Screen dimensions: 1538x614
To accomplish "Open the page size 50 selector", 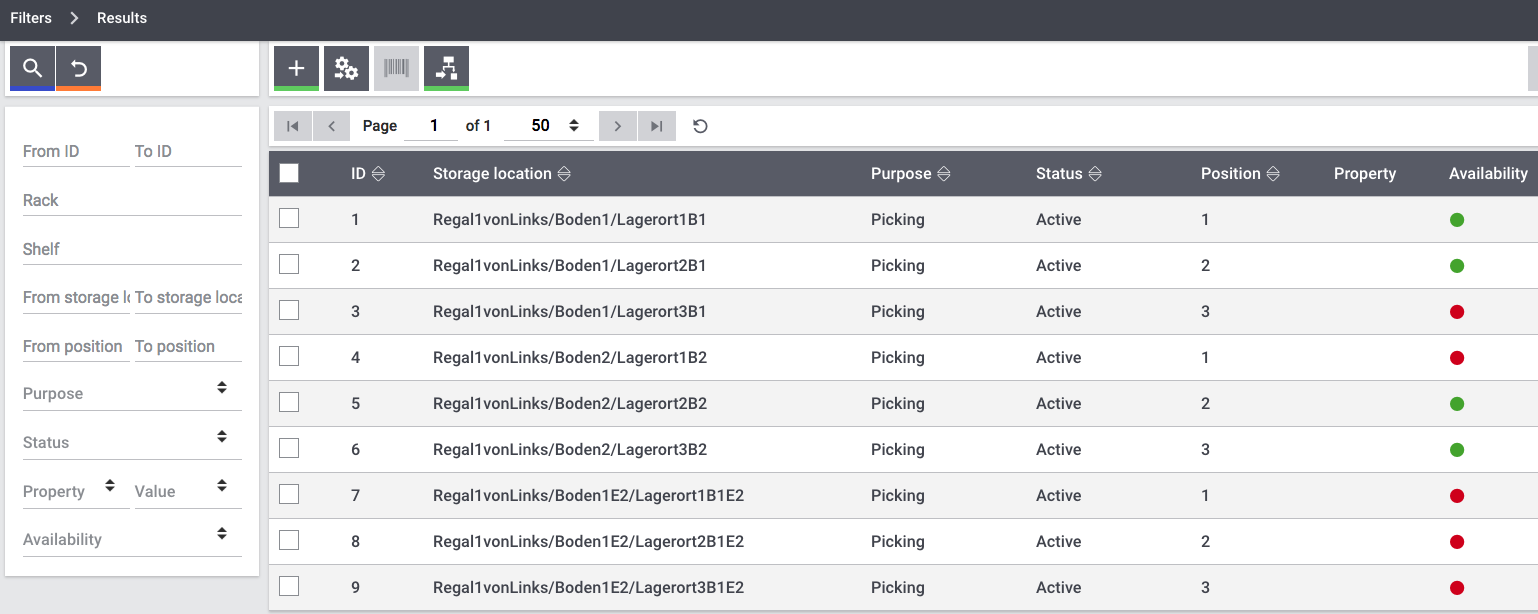I will [x=549, y=126].
